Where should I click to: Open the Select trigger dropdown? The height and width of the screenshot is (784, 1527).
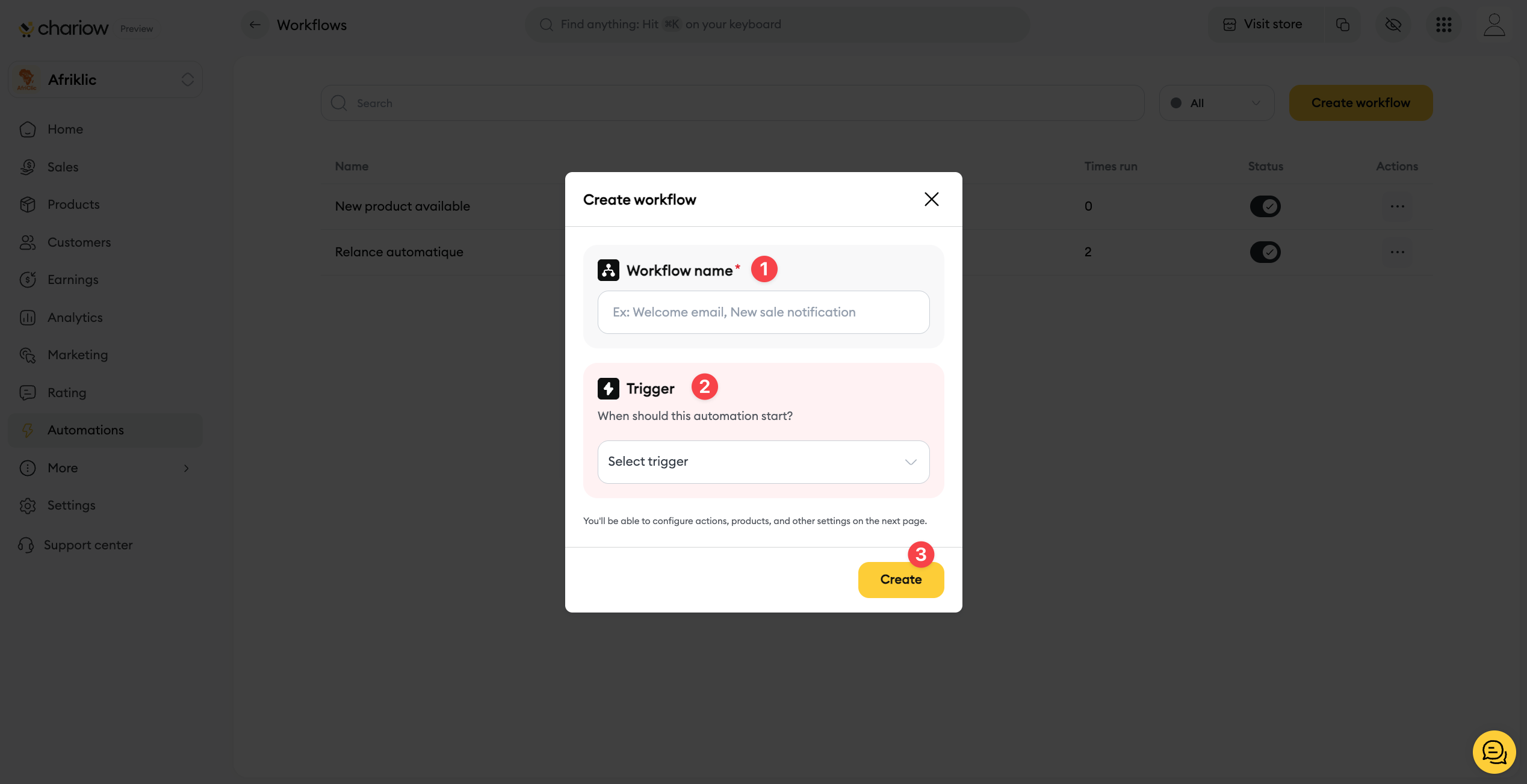pos(763,461)
